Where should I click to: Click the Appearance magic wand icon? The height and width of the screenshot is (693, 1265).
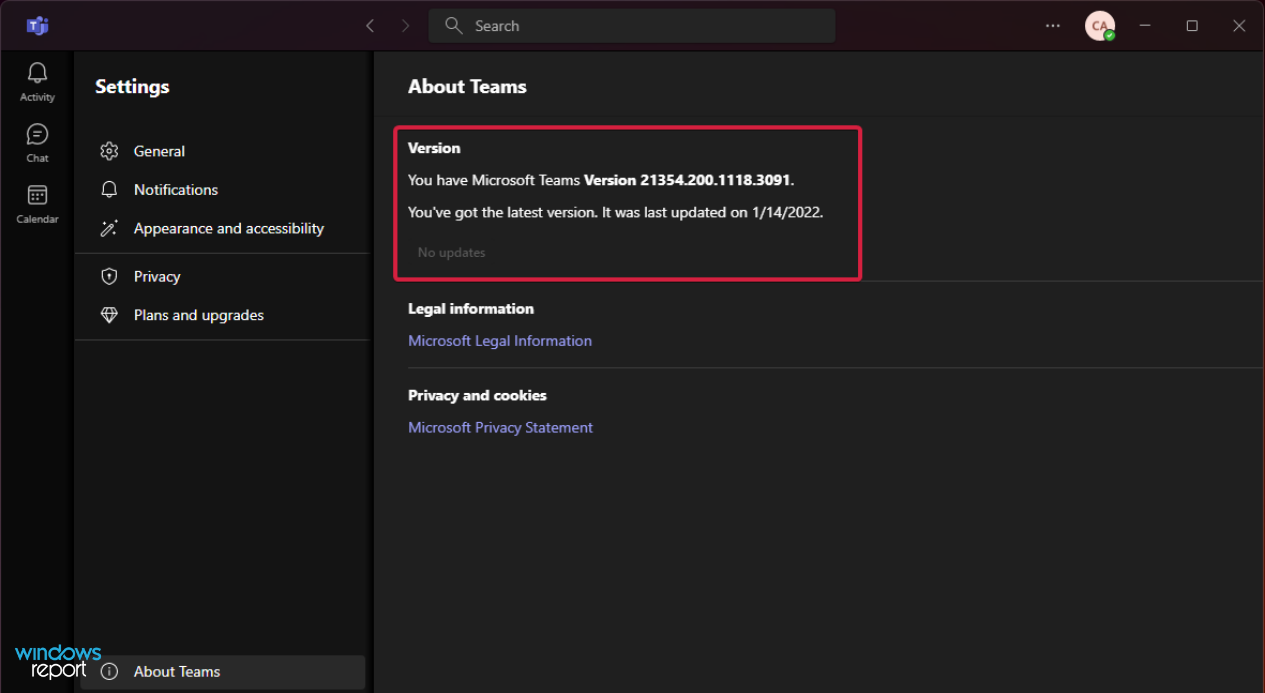(110, 228)
